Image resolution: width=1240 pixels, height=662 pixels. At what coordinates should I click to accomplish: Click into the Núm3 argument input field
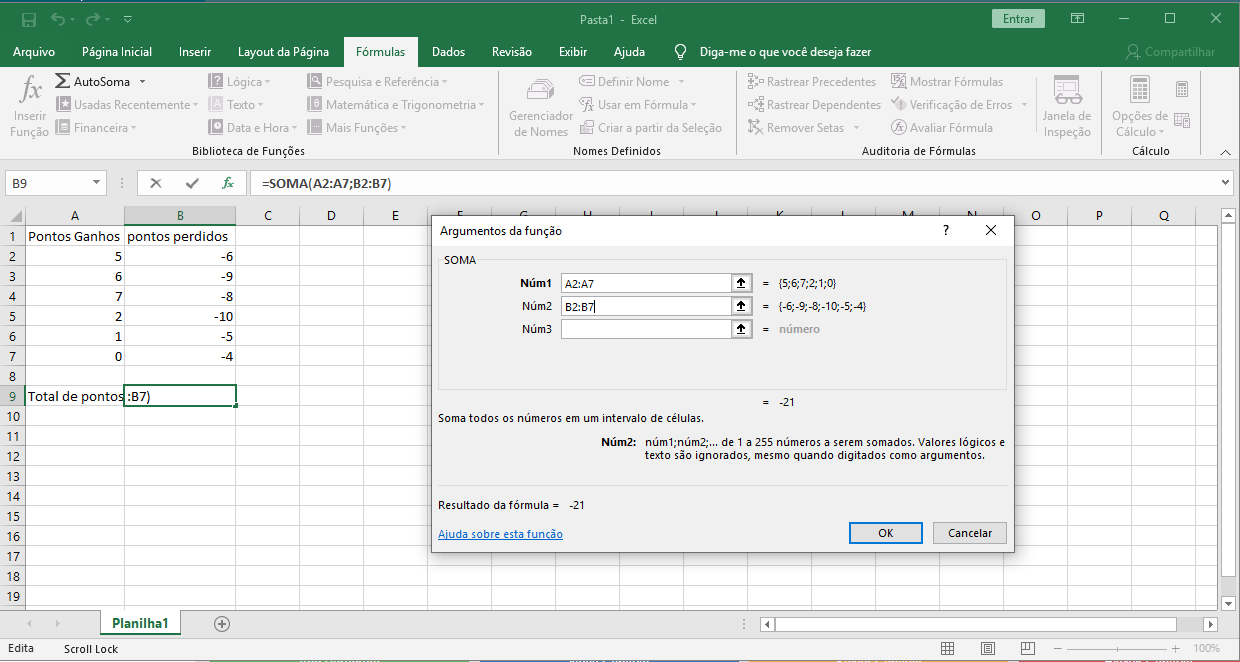[x=646, y=329]
